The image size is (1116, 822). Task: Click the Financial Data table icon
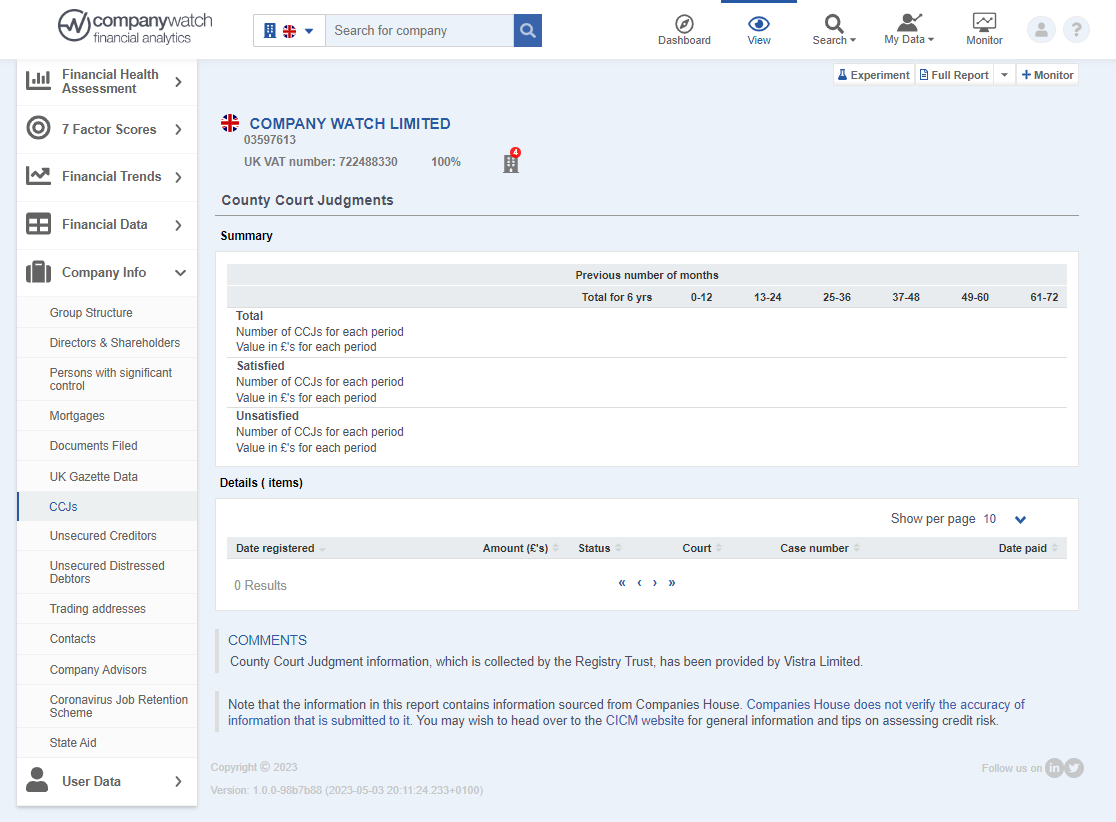coord(38,224)
